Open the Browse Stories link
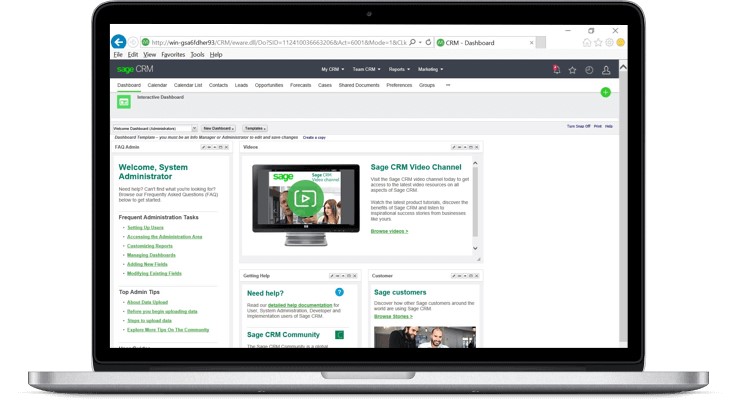737x400 pixels. (393, 316)
